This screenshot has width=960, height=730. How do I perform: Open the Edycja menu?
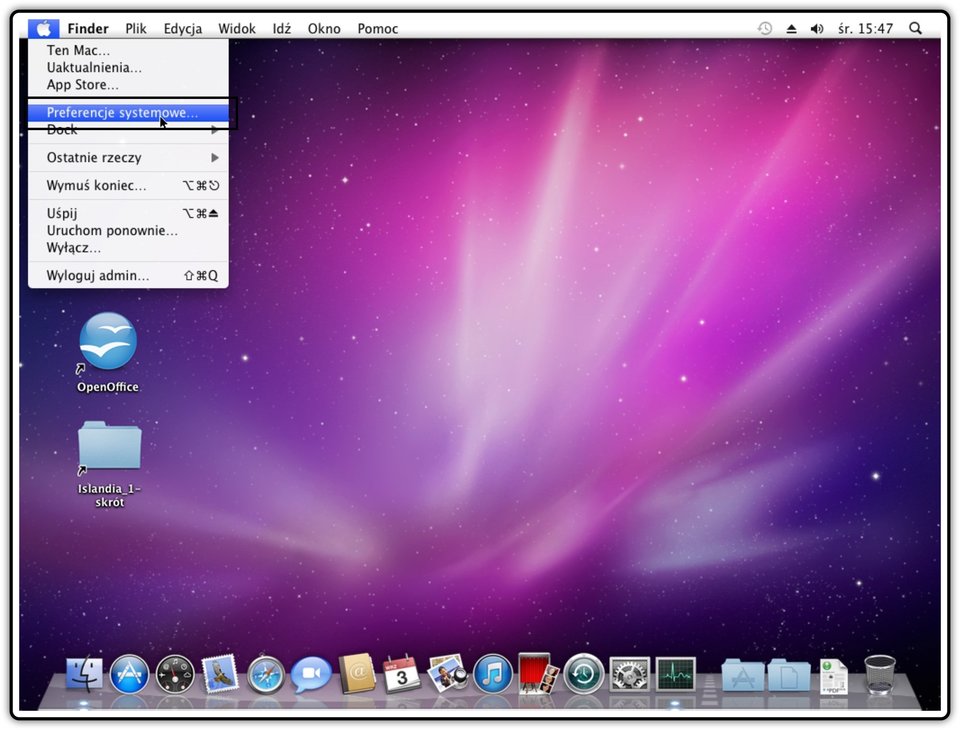[x=182, y=29]
